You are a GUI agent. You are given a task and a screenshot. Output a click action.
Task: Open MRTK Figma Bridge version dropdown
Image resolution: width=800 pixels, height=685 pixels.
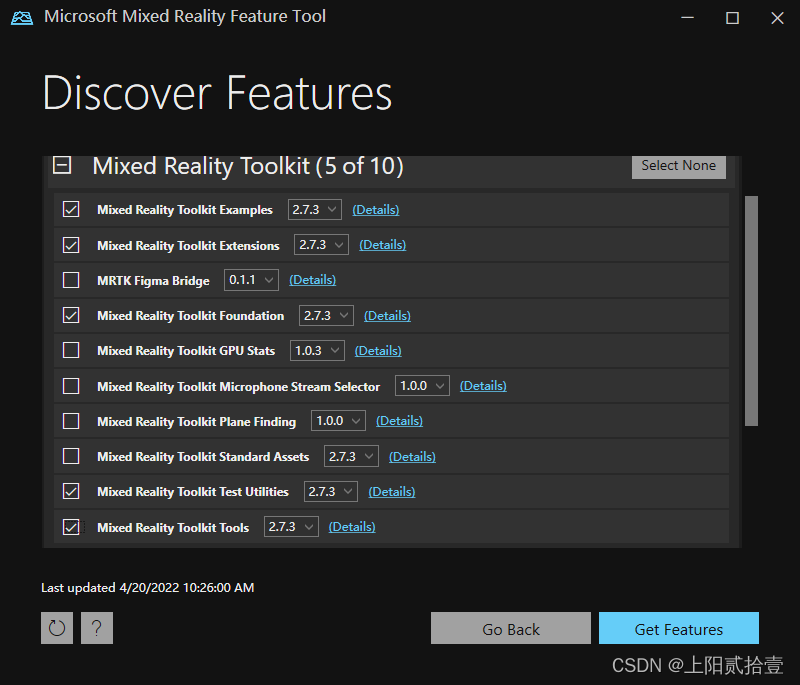pyautogui.click(x=251, y=280)
